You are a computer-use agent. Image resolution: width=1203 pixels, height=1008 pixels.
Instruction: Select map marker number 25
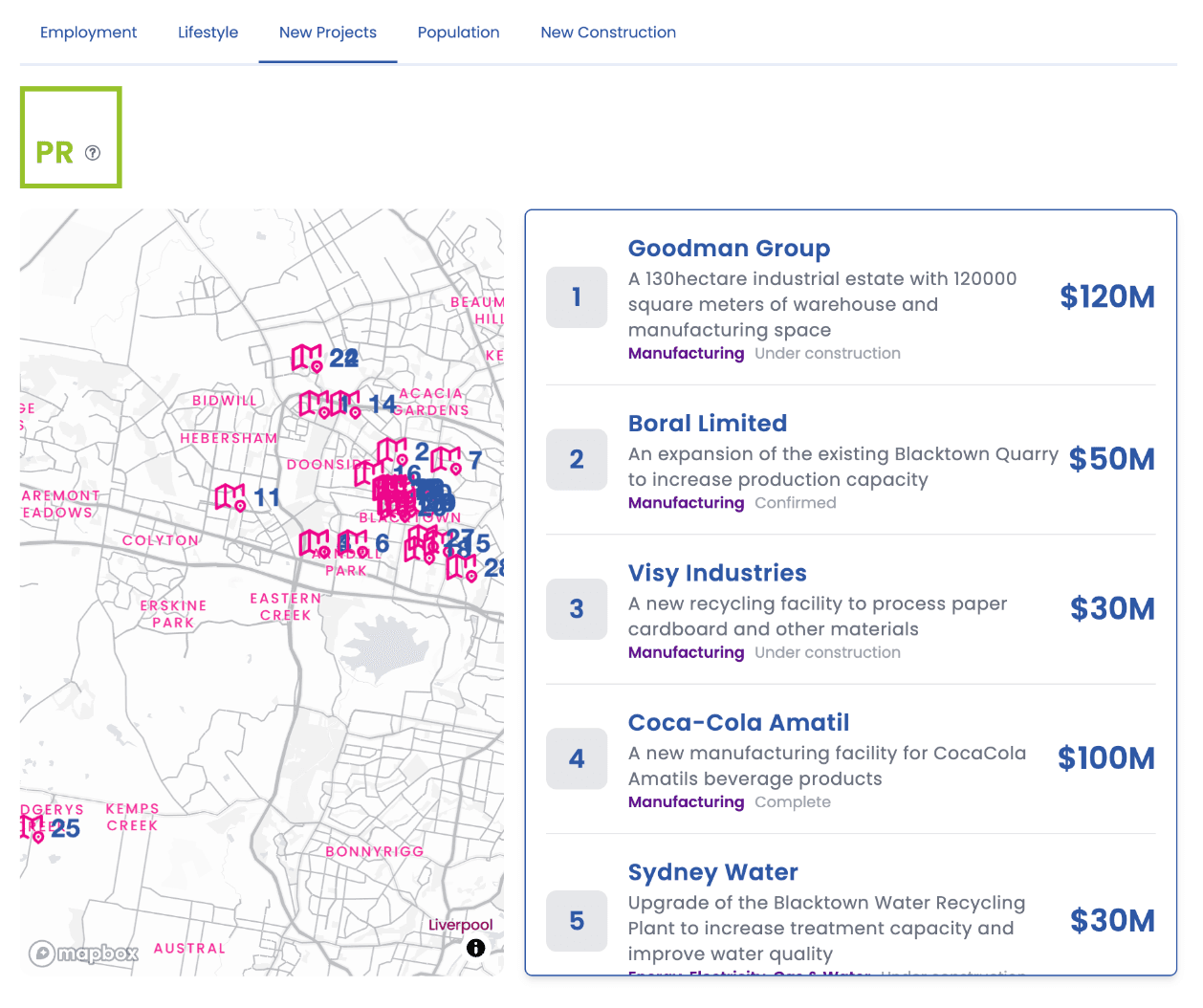pyautogui.click(x=32, y=828)
